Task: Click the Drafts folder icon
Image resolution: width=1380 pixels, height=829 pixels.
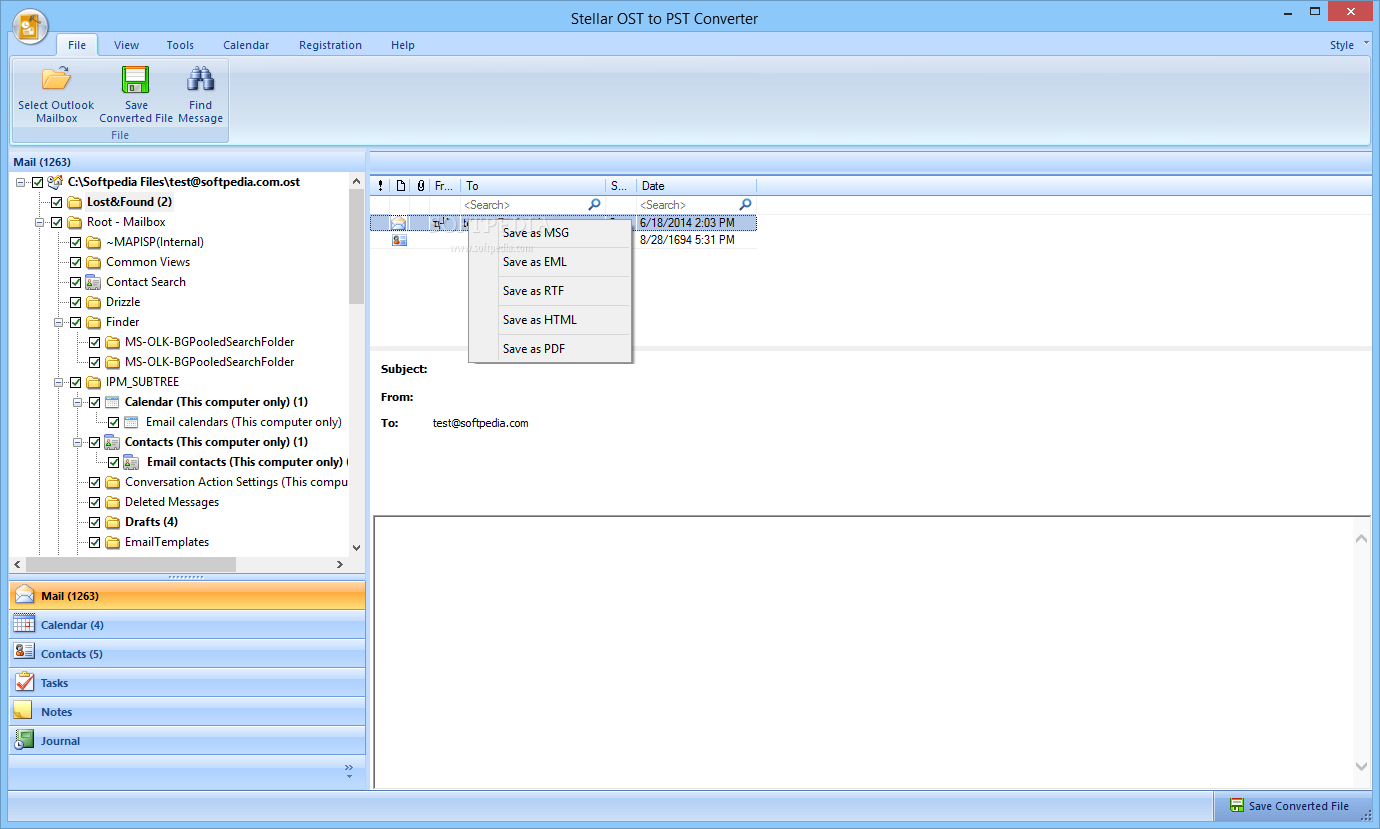Action: pos(113,522)
